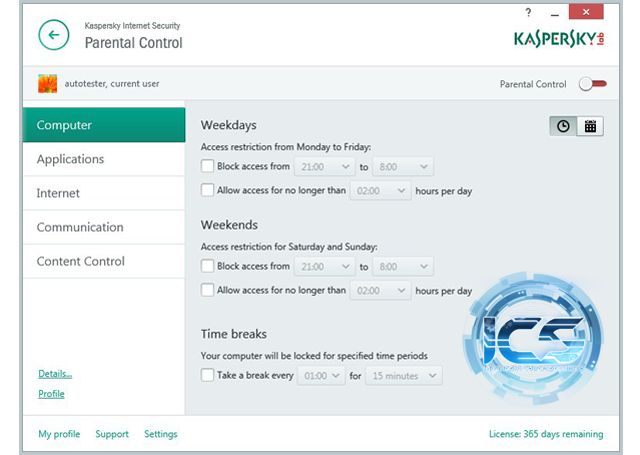Viewport: 640px width, 455px height.
Task: Click the Kaspersky lab logo
Action: (x=559, y=39)
